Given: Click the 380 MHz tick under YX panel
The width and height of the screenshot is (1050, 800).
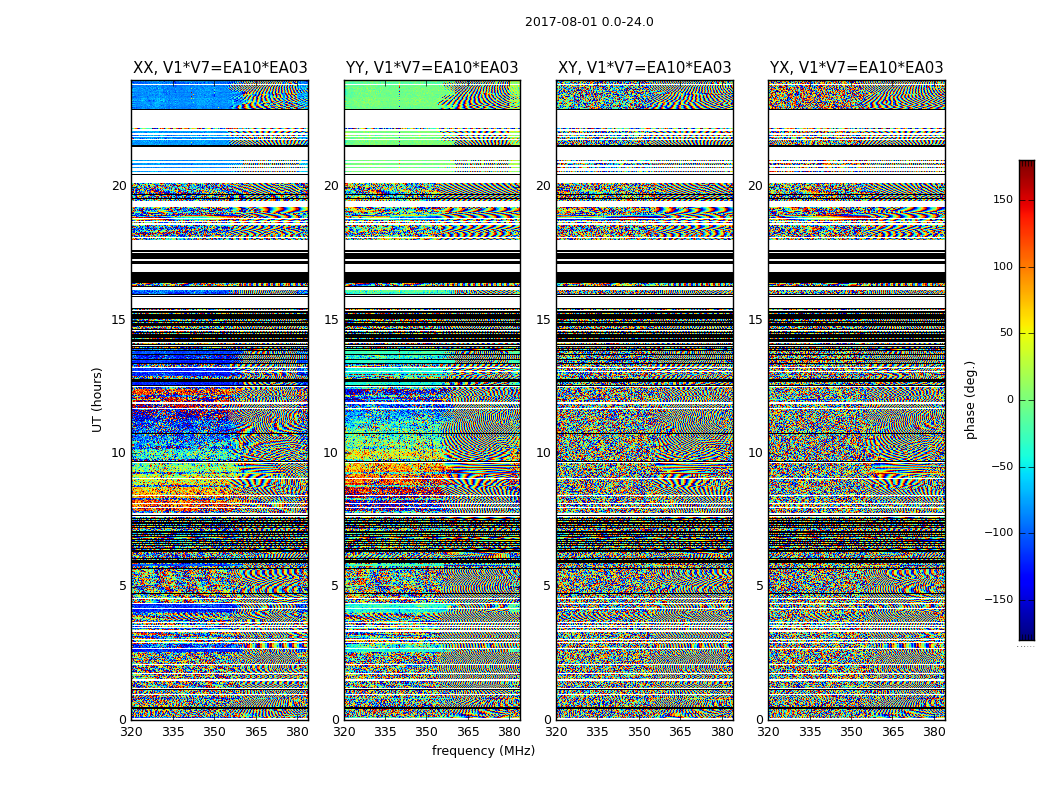Looking at the screenshot, I should (934, 732).
